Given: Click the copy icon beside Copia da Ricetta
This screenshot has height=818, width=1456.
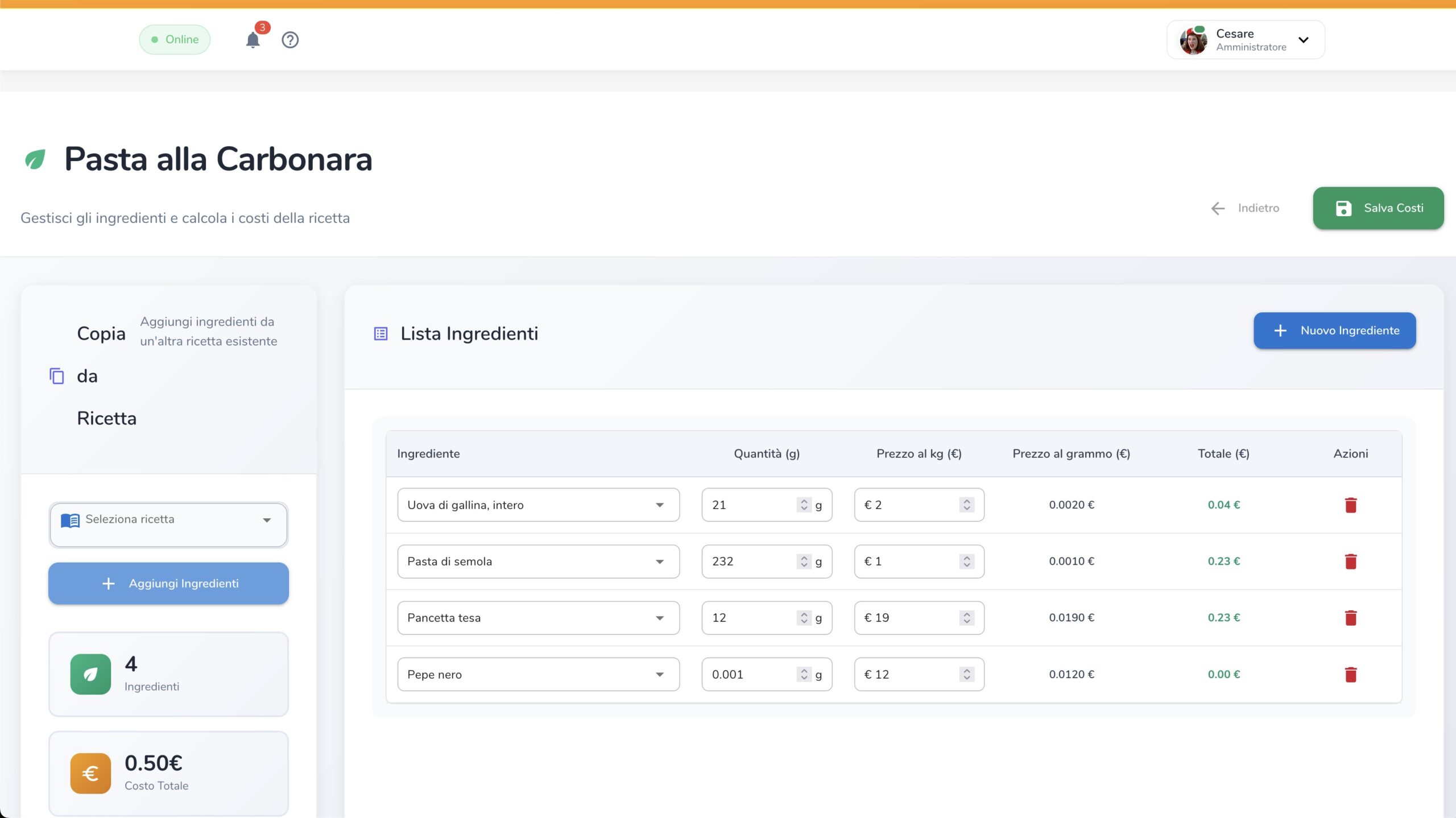Looking at the screenshot, I should click(57, 376).
